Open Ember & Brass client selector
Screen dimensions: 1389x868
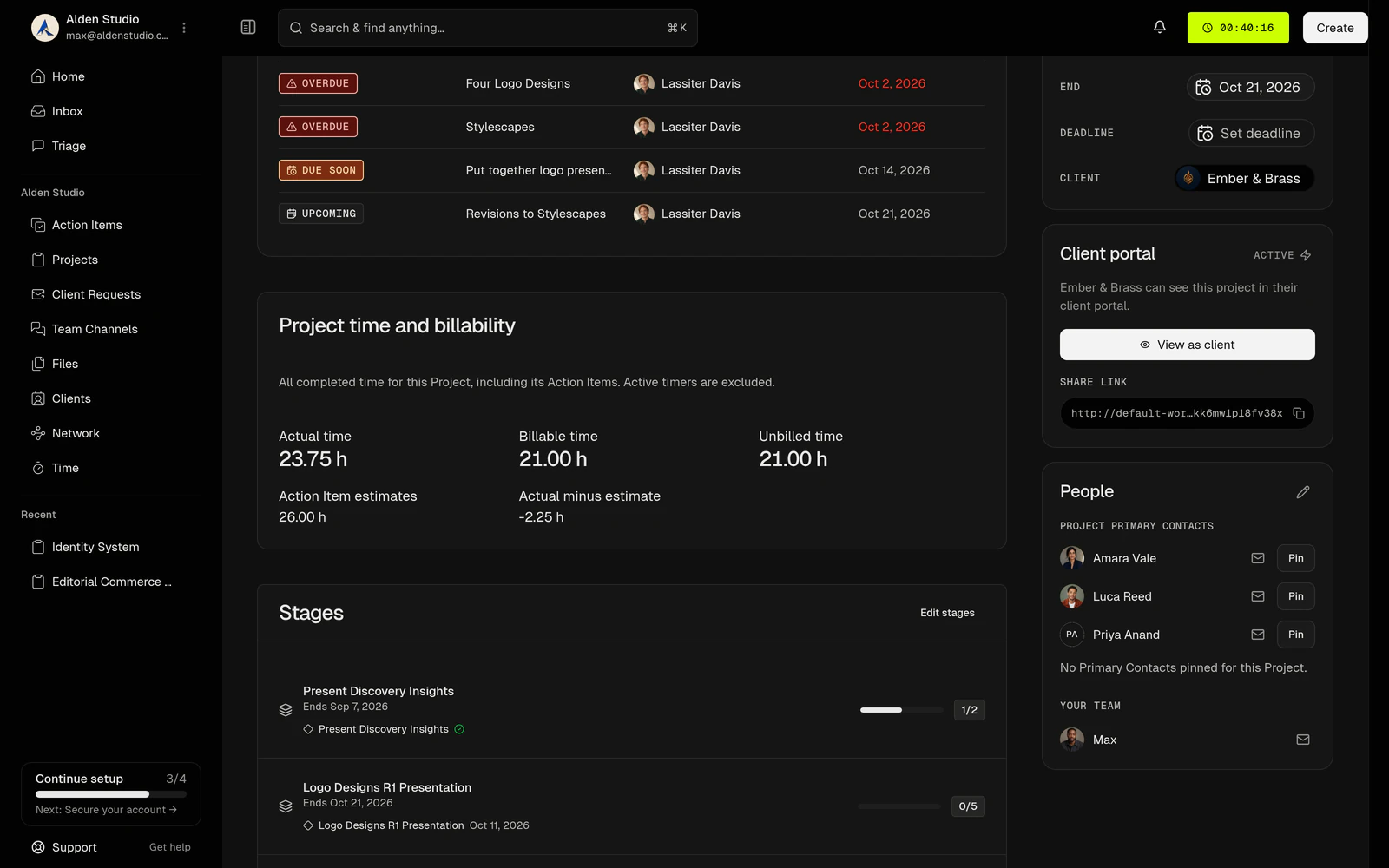tap(1244, 178)
